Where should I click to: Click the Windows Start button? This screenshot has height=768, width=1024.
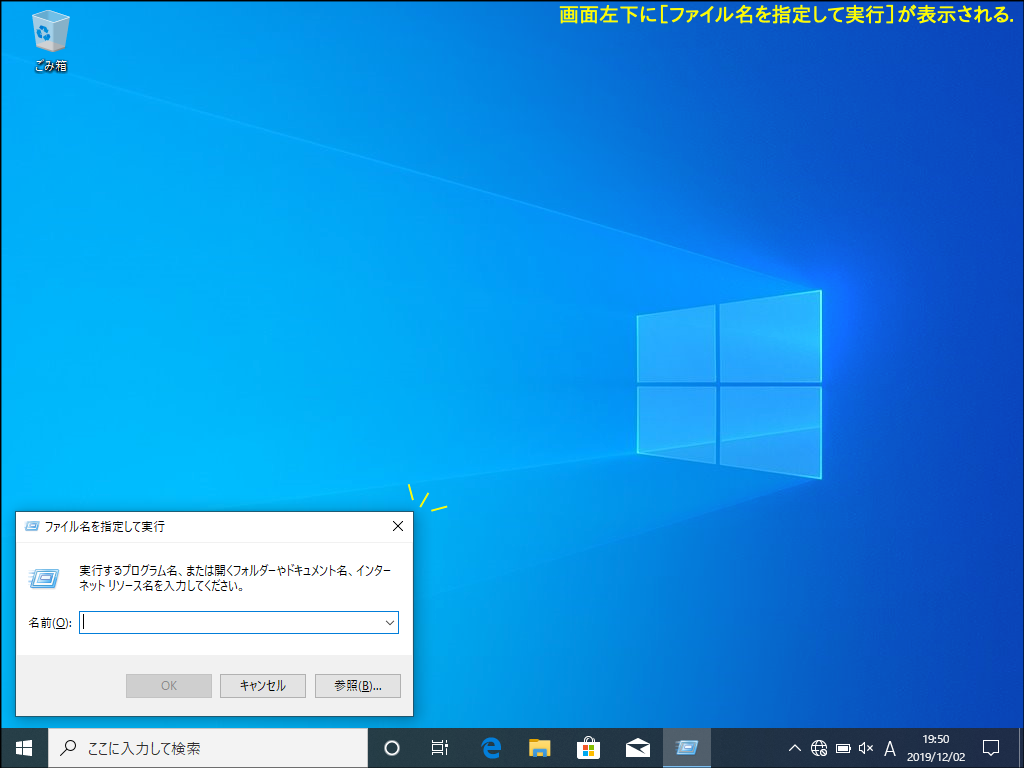tap(24, 747)
